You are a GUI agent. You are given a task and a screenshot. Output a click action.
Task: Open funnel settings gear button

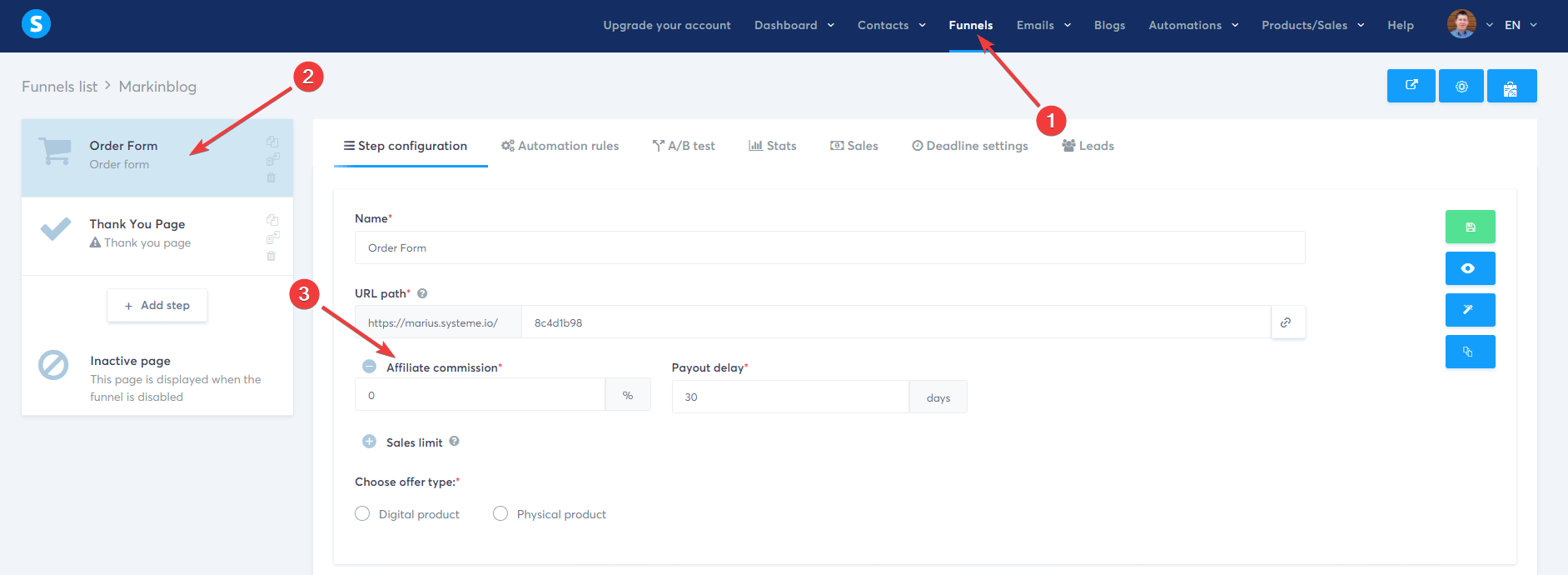click(1461, 86)
